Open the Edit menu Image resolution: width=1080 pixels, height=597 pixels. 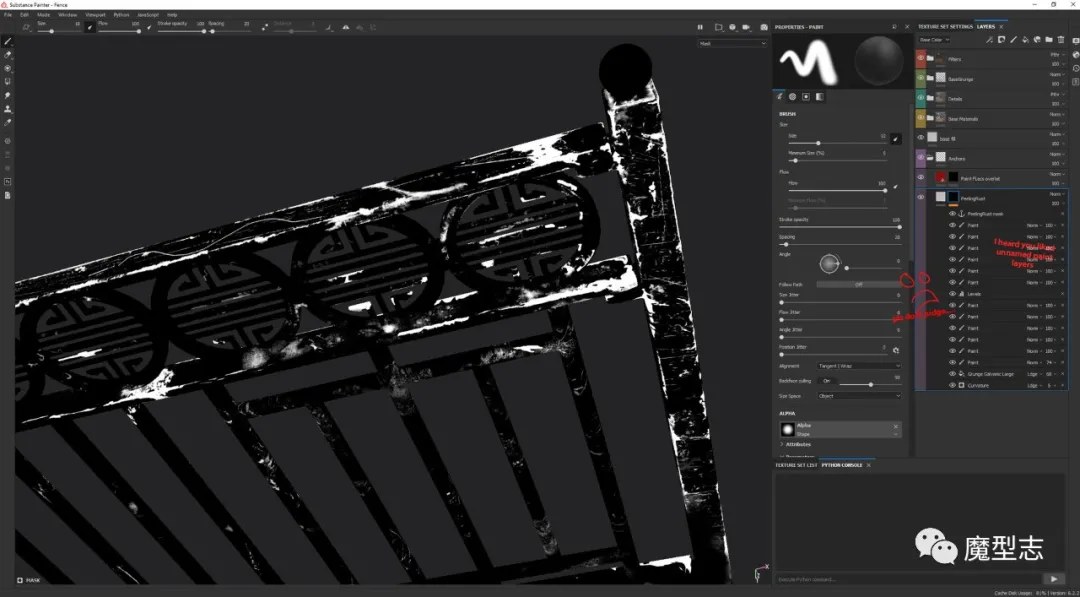click(25, 14)
